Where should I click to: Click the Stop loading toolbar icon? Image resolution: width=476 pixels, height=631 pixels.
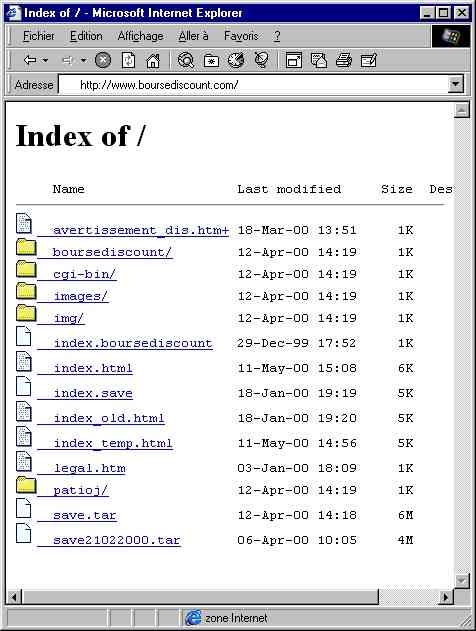[103, 60]
